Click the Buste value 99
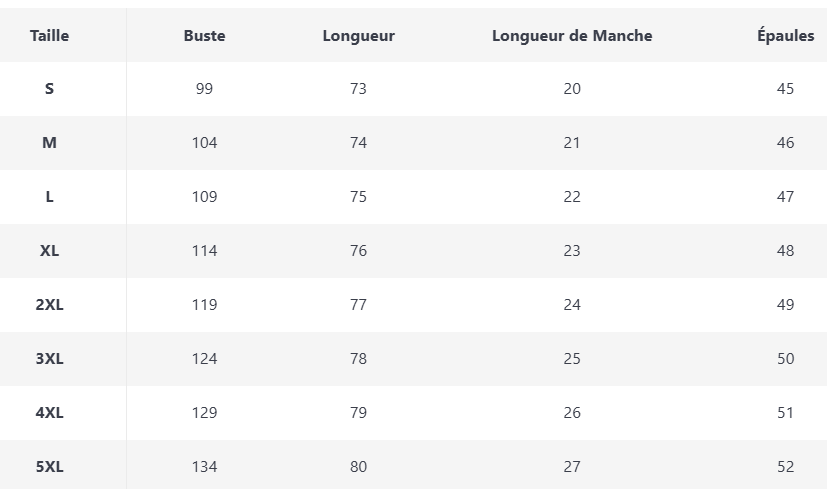827x489 pixels. coord(204,89)
